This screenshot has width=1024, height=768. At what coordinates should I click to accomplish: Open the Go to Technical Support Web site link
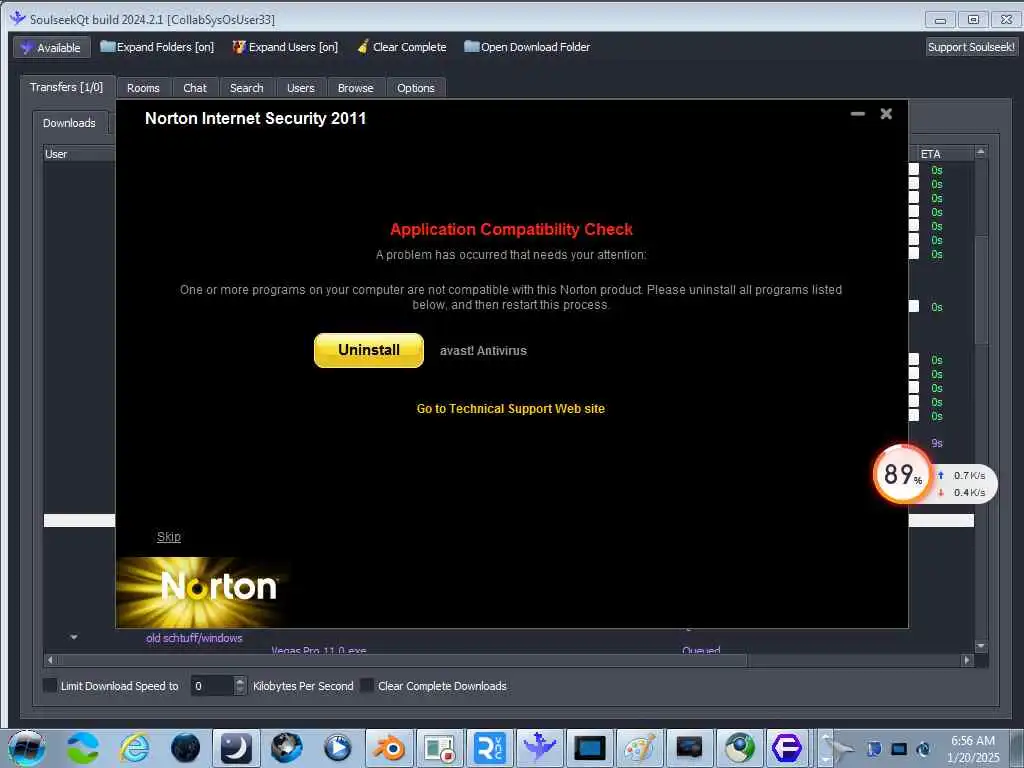(x=511, y=409)
